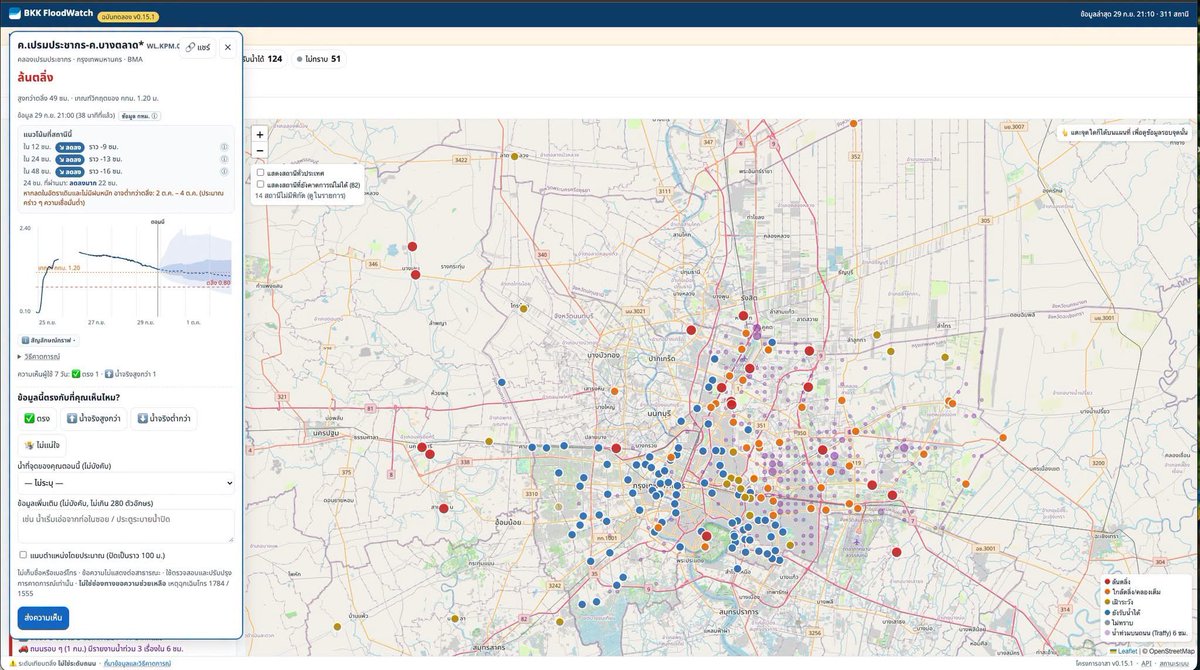This screenshot has height=670, width=1200.
Task: Click the ลดลง trend badge for 48 ชม.
Action: click(x=68, y=171)
